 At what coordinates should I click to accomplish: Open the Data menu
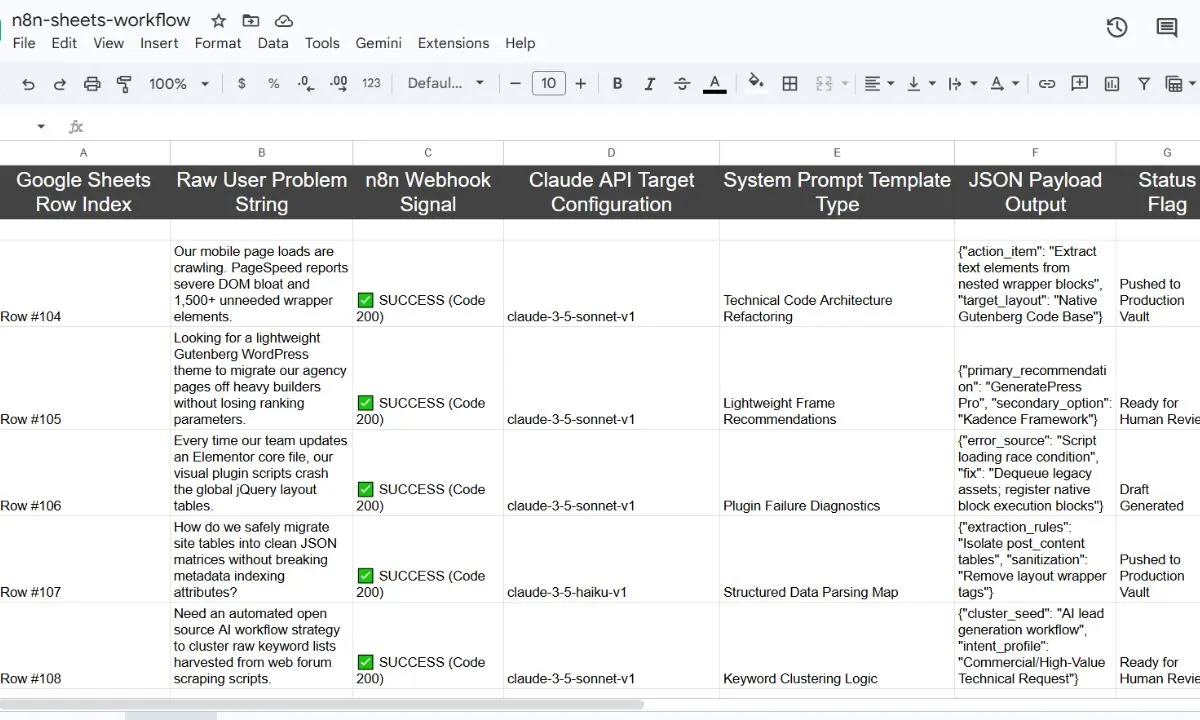[273, 43]
